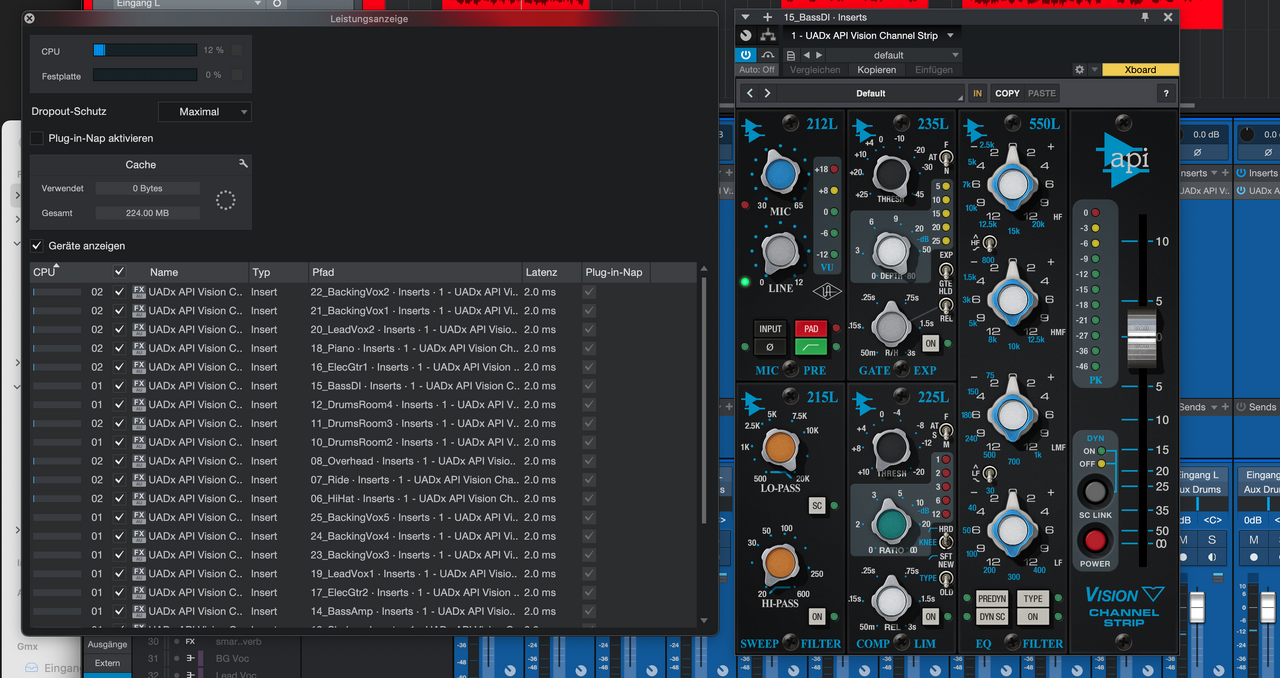Click the orange LO-PASS filter knob
1280x678 pixels.
780,450
